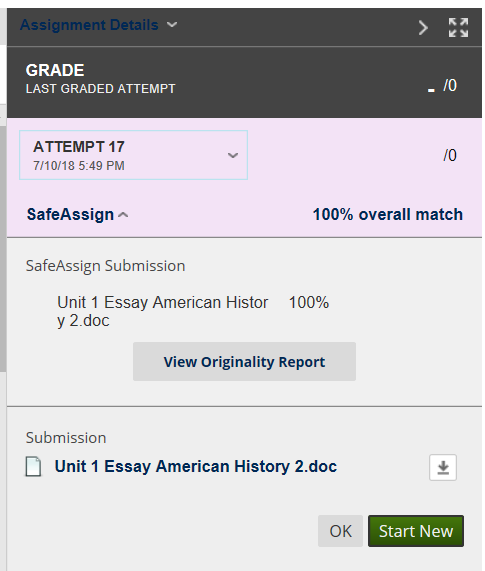Click the fullscreen expand arrows icon
485x571 pixels.
(x=458, y=28)
